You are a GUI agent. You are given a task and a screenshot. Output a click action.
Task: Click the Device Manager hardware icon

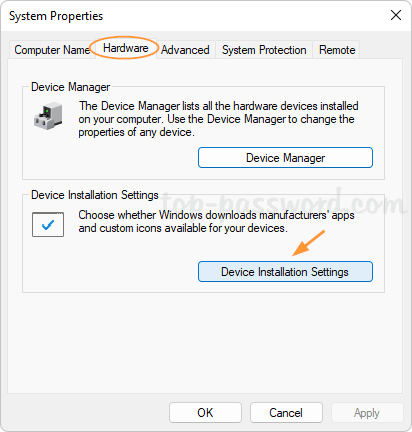48,116
